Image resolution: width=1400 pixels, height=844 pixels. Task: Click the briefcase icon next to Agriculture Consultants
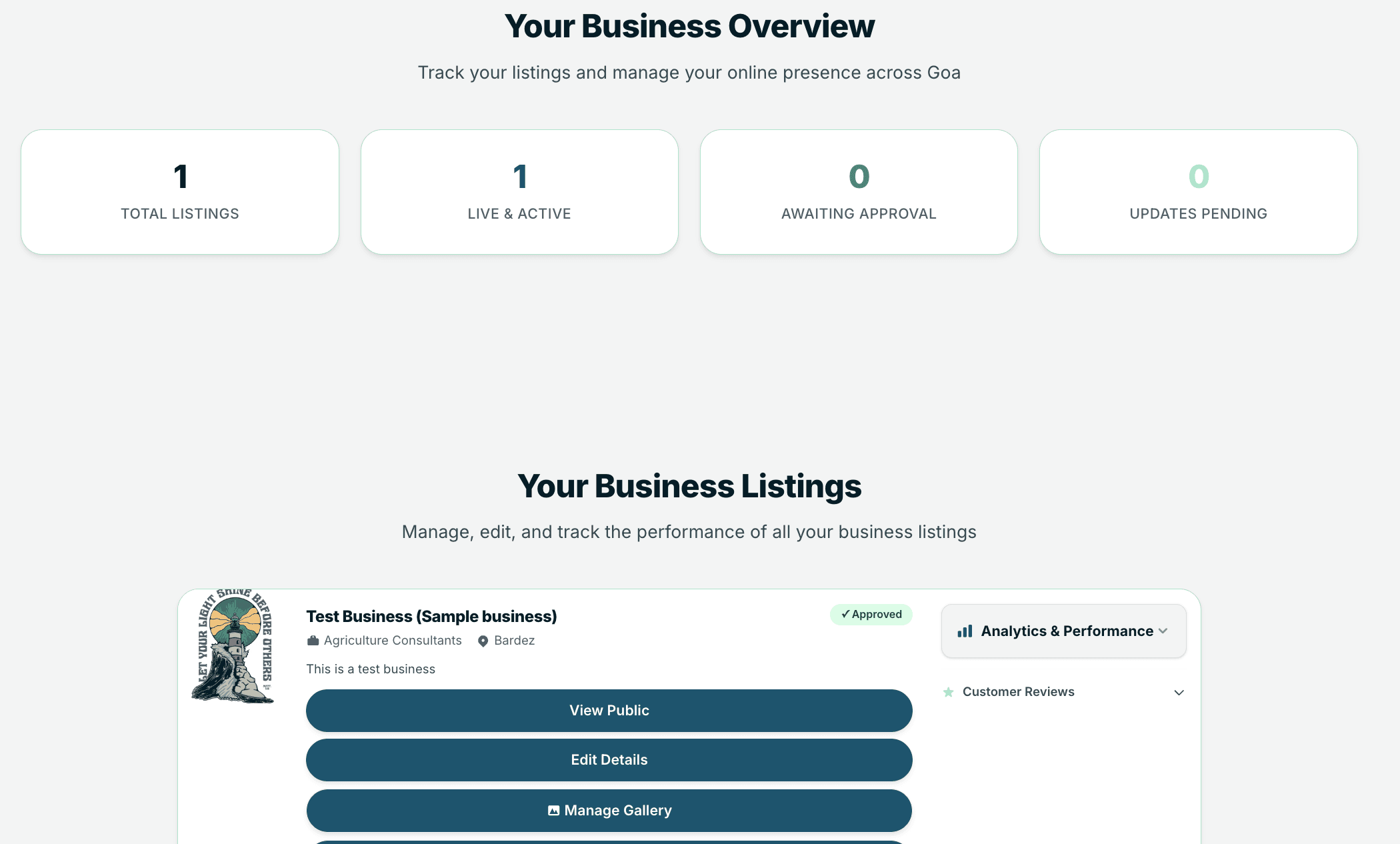pos(313,641)
